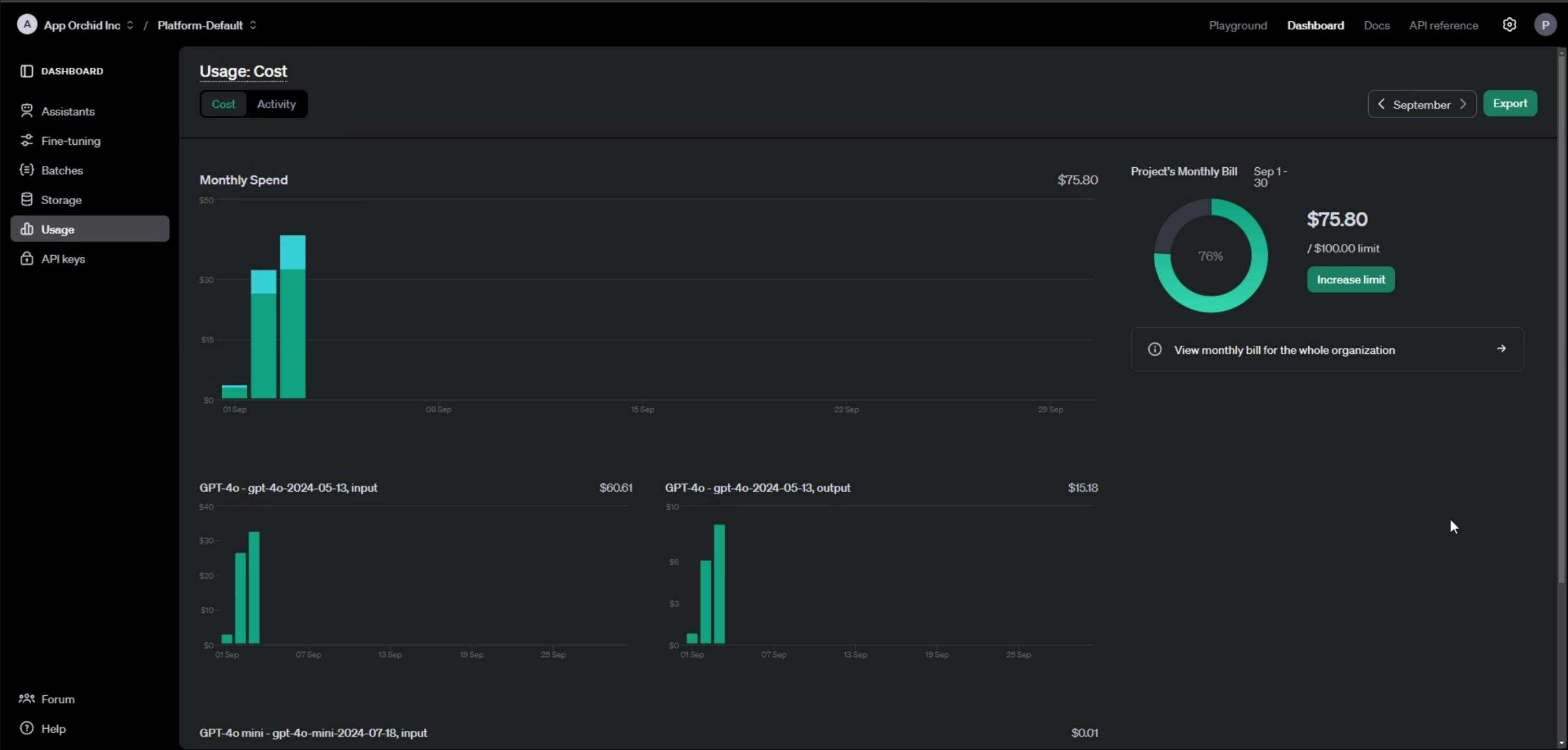Click the Export button
Image resolution: width=1568 pixels, height=750 pixels.
click(1510, 104)
